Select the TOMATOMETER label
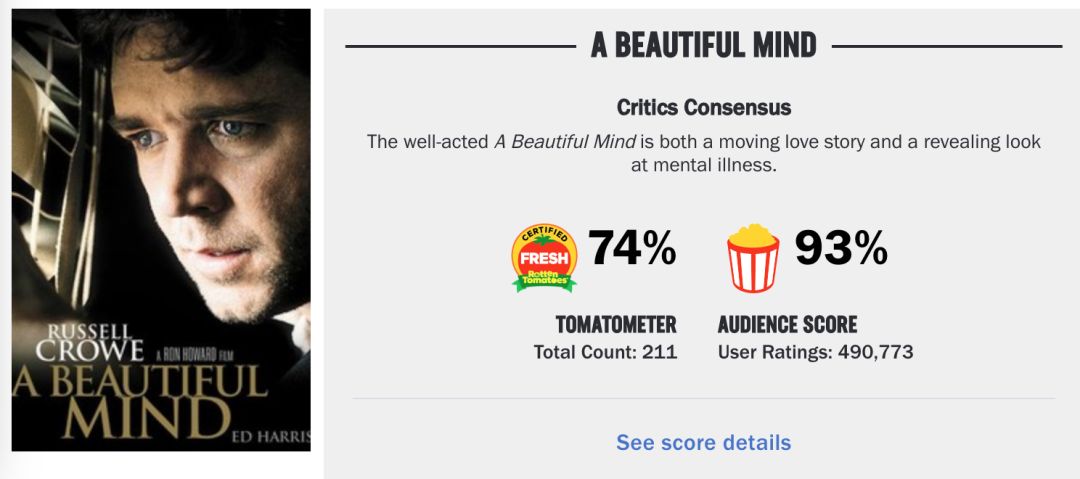 (616, 325)
